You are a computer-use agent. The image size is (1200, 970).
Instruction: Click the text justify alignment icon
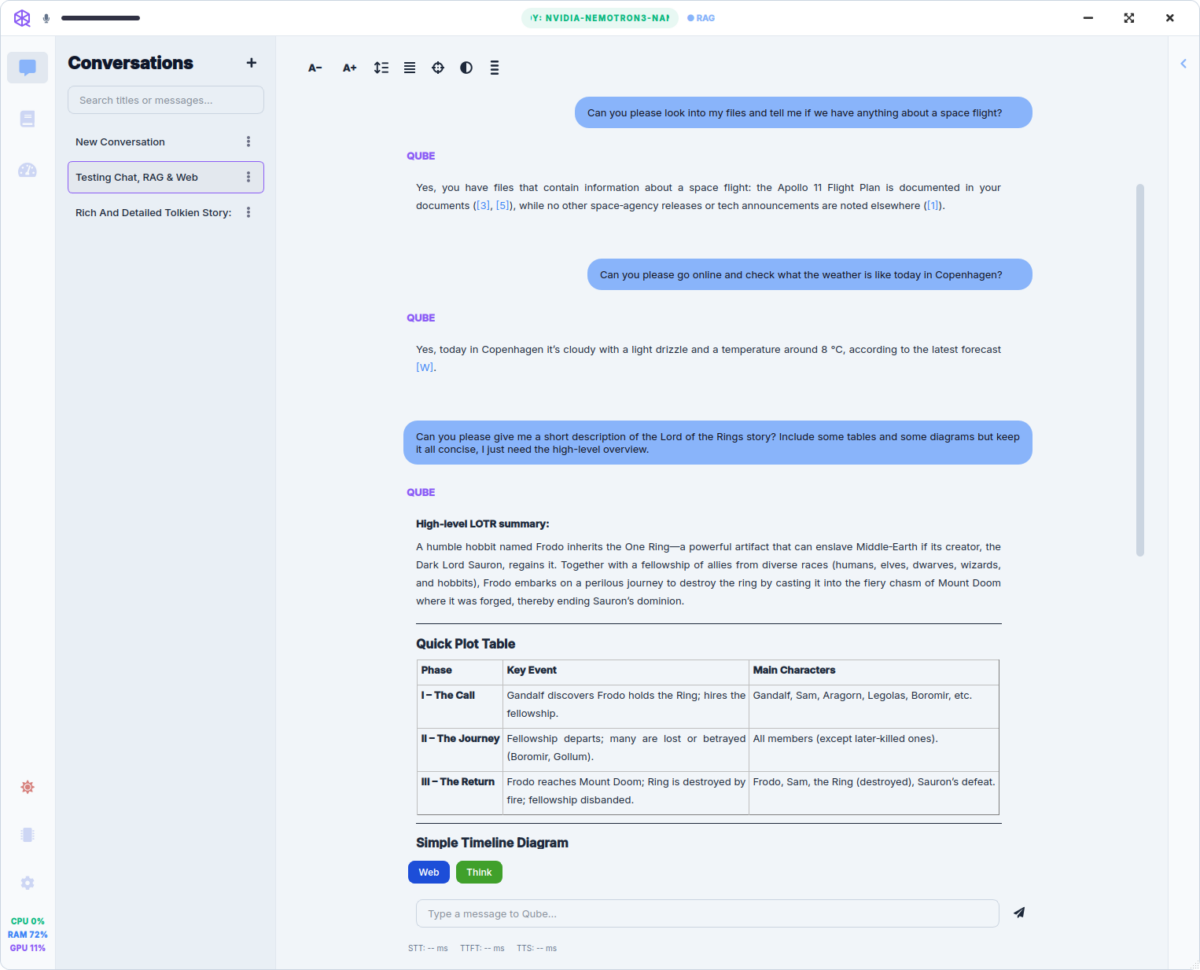coord(409,68)
